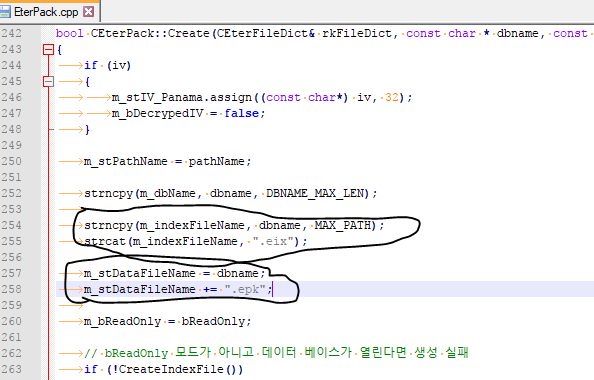The height and width of the screenshot is (380, 594).
Task: Click 'm_bReadOnly = bReadOnly' line
Action: [x=167, y=322]
